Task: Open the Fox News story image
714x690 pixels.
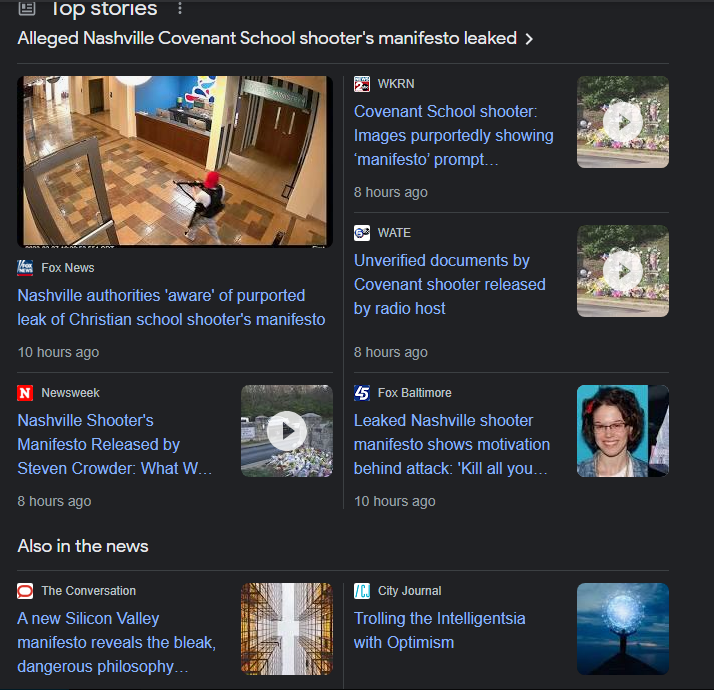Action: [175, 162]
